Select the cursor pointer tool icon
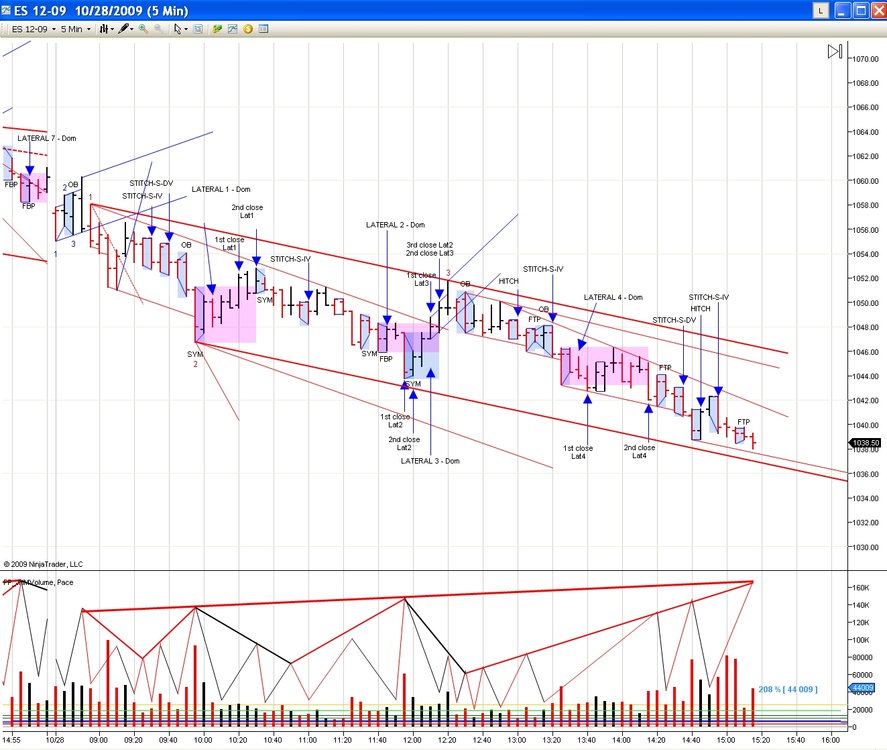 (178, 29)
